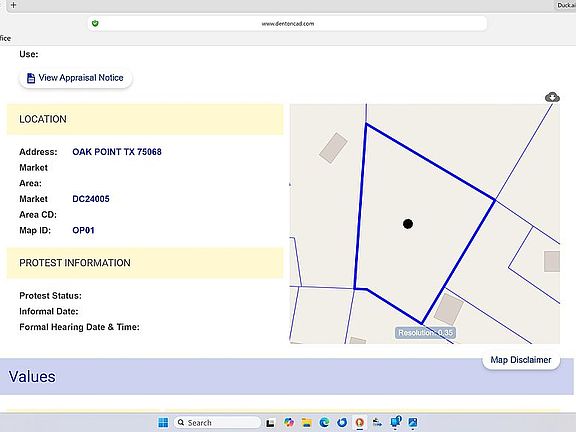Click the Informal Date label
Viewport: 576px width, 432px height.
(48, 312)
